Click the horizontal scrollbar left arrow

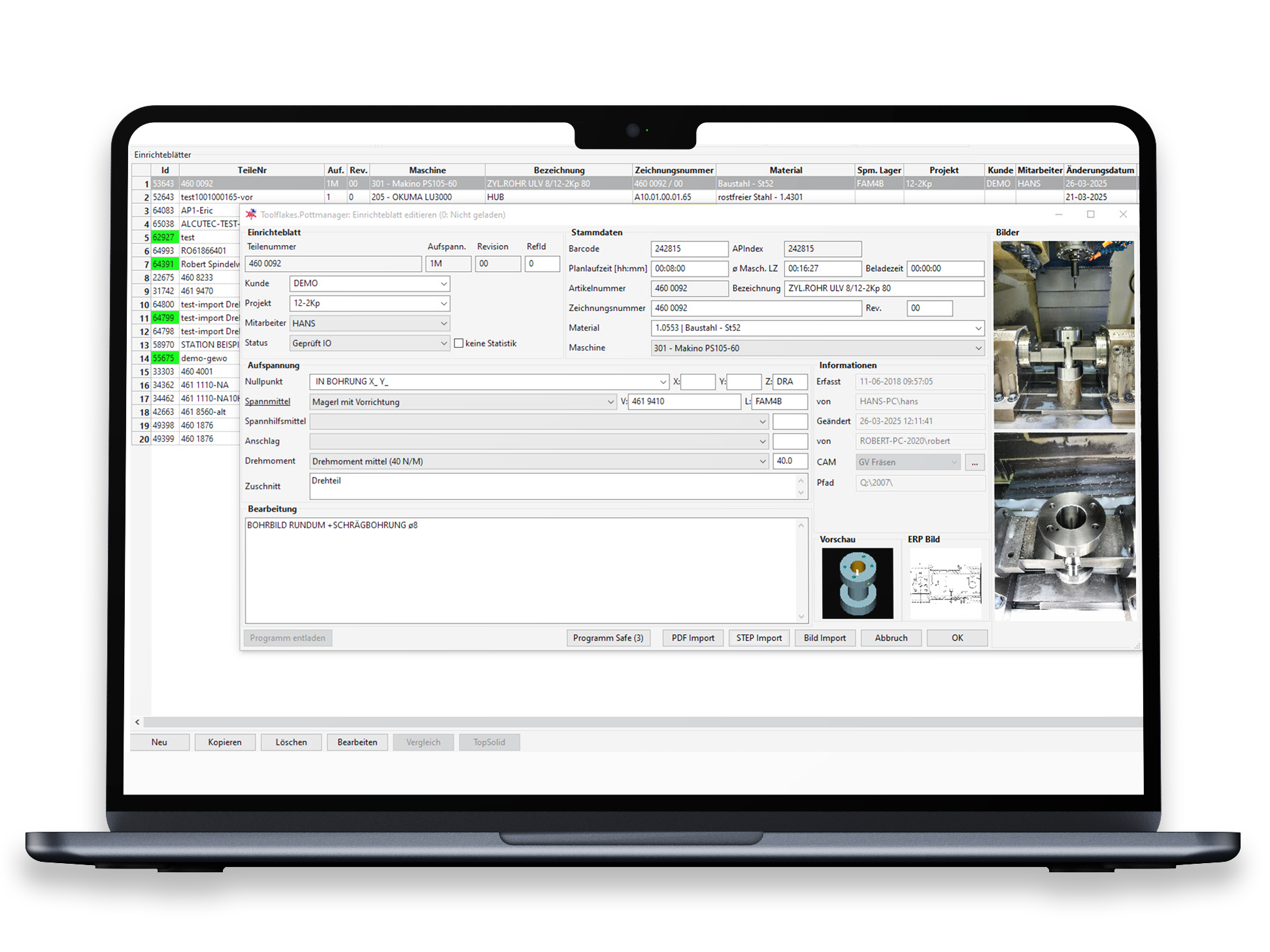click(x=137, y=722)
